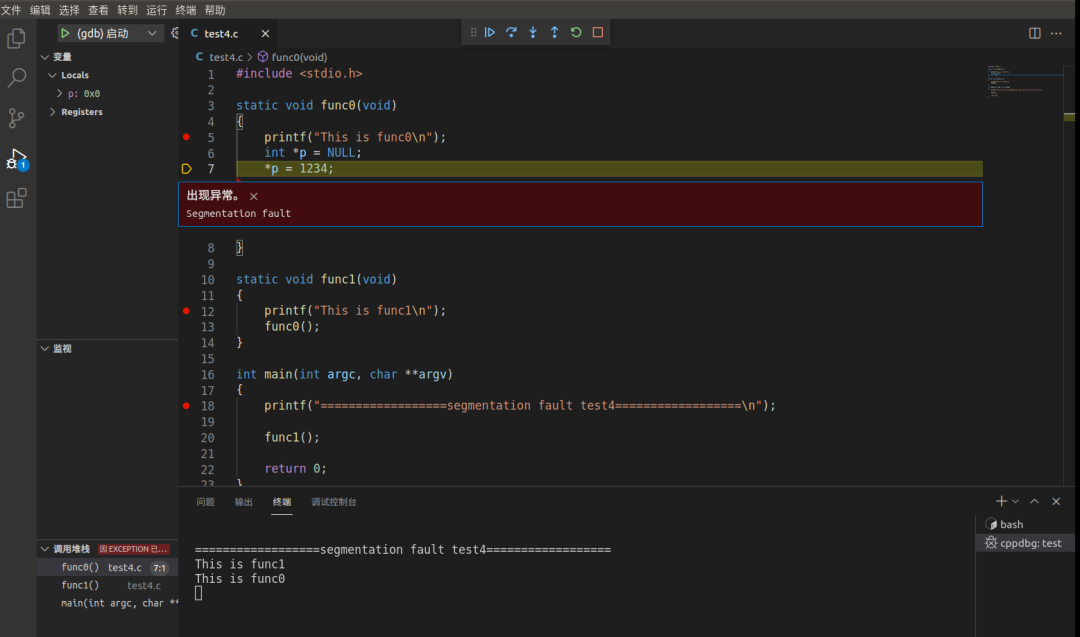1080x637 pixels.
Task: Remove the breakpoint on line 18
Action: (186, 406)
